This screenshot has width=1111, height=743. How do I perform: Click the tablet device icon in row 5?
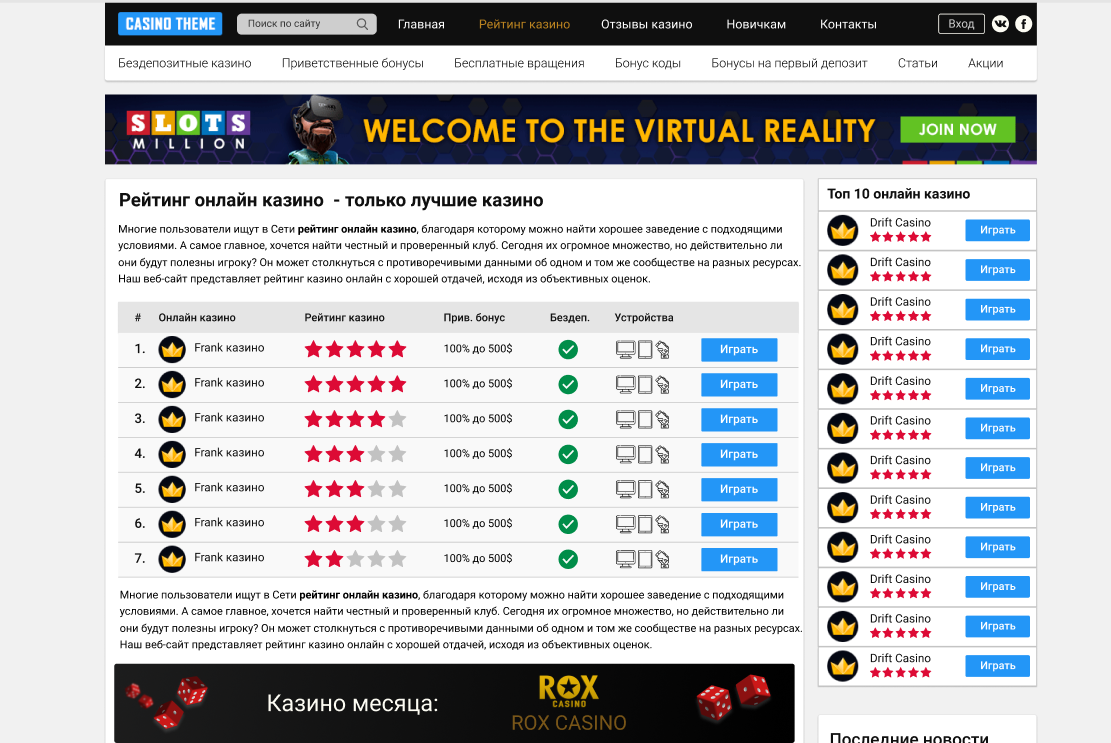coord(645,489)
